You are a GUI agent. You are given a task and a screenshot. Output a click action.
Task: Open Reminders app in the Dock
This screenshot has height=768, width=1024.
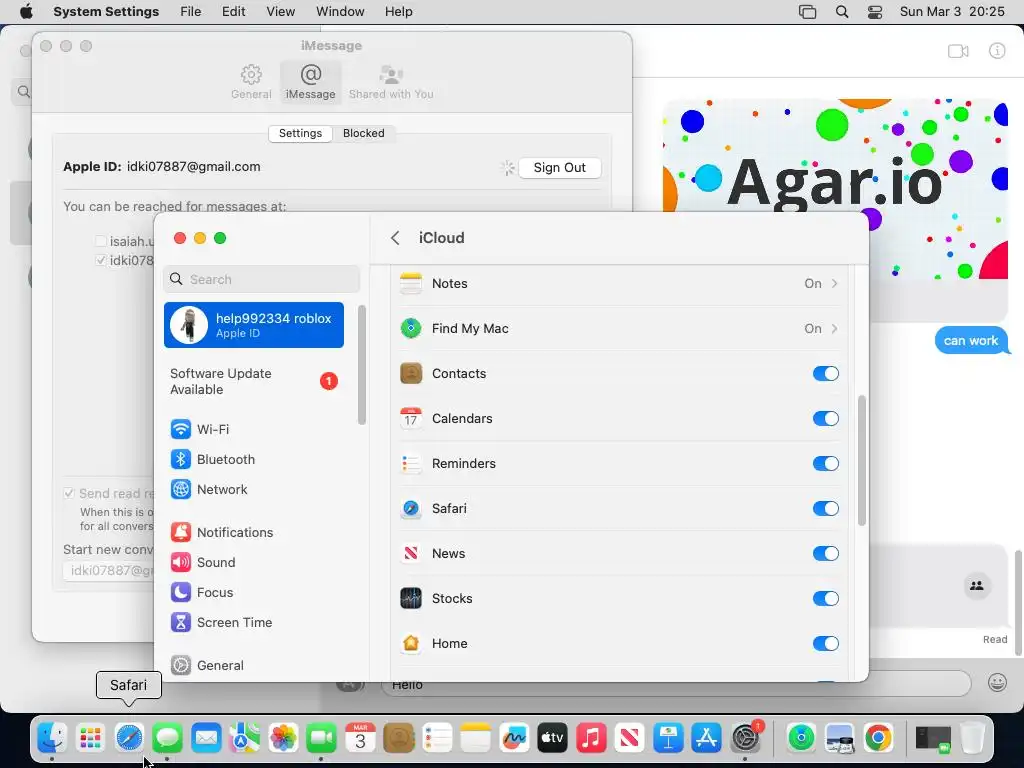[x=437, y=739]
